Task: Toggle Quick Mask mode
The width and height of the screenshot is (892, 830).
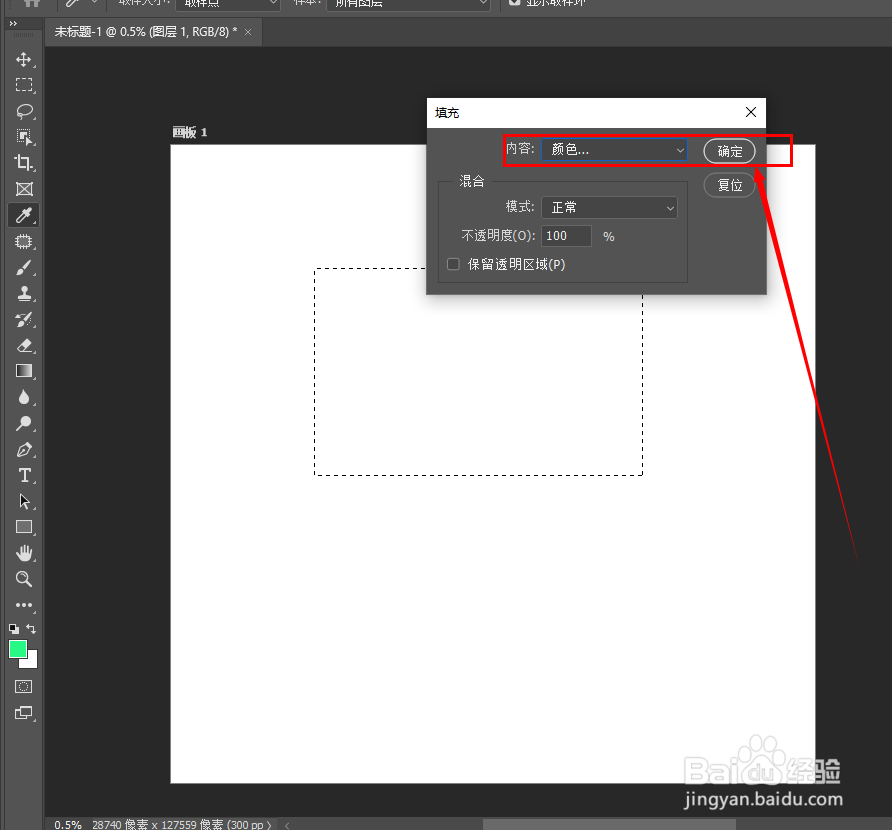Action: click(23, 687)
